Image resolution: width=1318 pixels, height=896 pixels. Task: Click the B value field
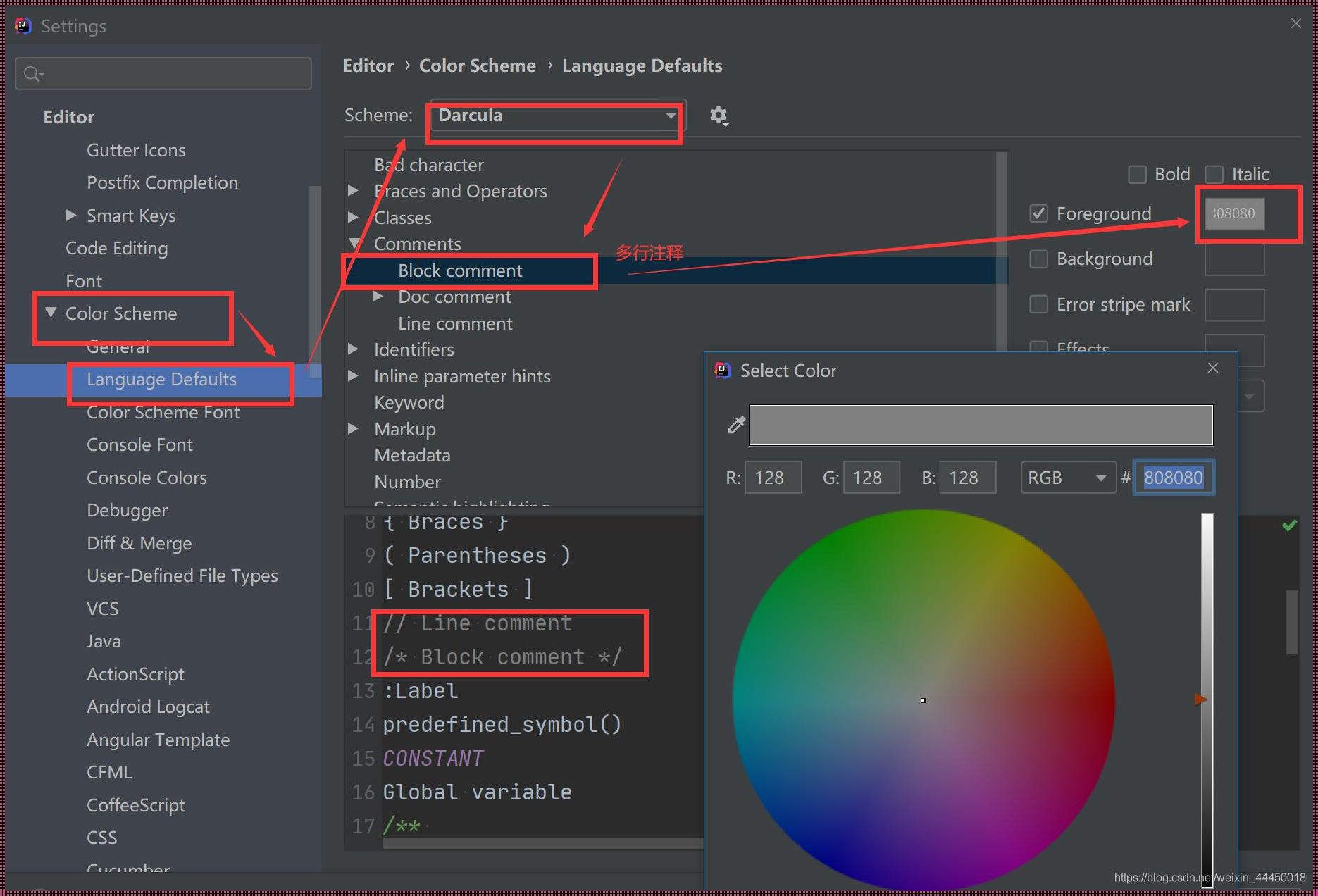click(x=968, y=478)
